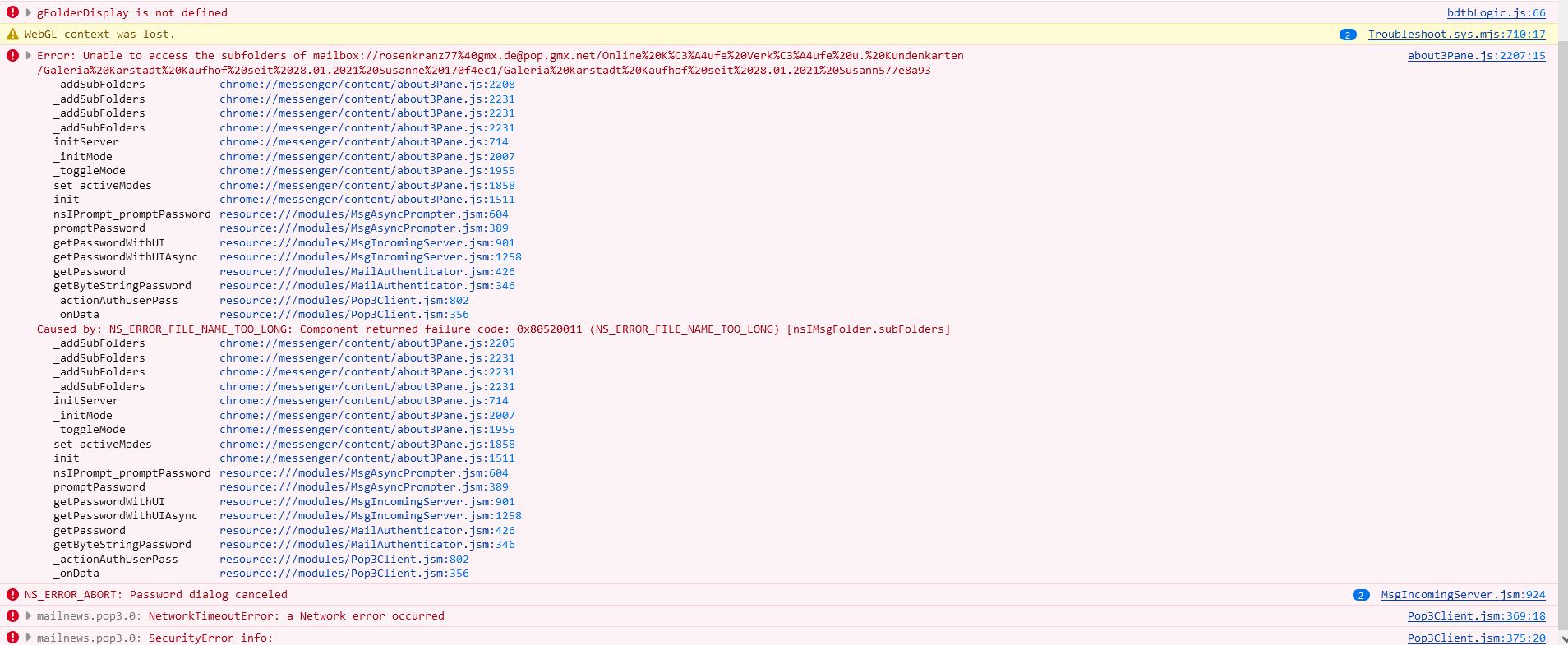
Task: Click repeat count badge next to MsgIncomingServer.jsm
Action: point(1361,595)
